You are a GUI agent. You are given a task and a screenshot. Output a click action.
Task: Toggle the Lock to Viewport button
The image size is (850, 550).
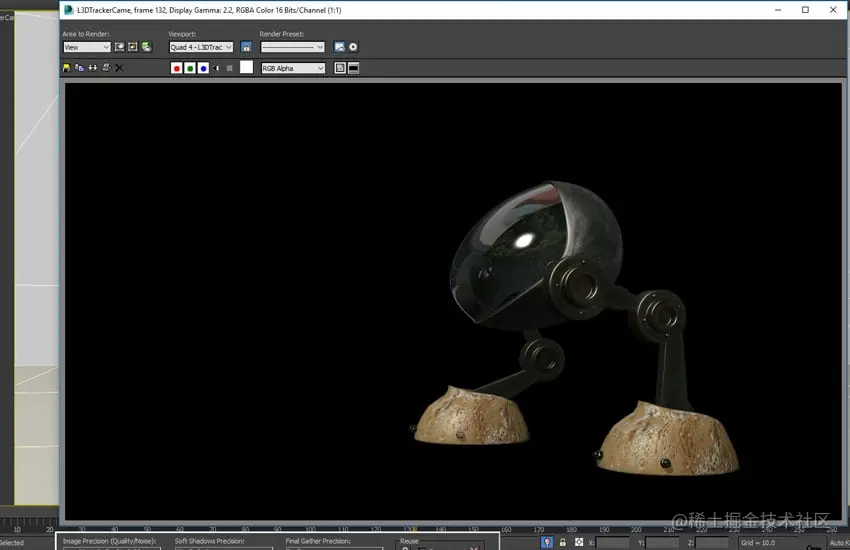click(246, 47)
